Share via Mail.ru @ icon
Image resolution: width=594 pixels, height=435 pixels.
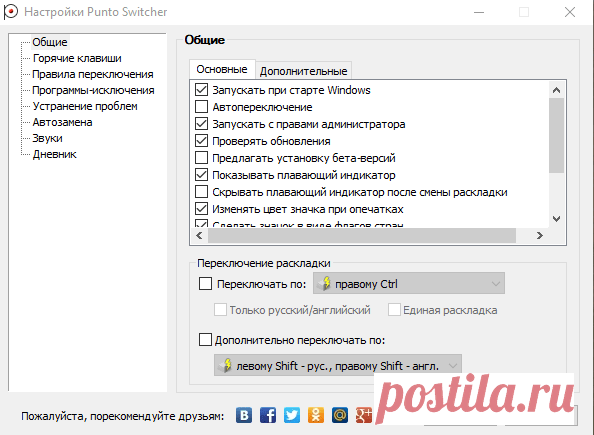pos(340,415)
